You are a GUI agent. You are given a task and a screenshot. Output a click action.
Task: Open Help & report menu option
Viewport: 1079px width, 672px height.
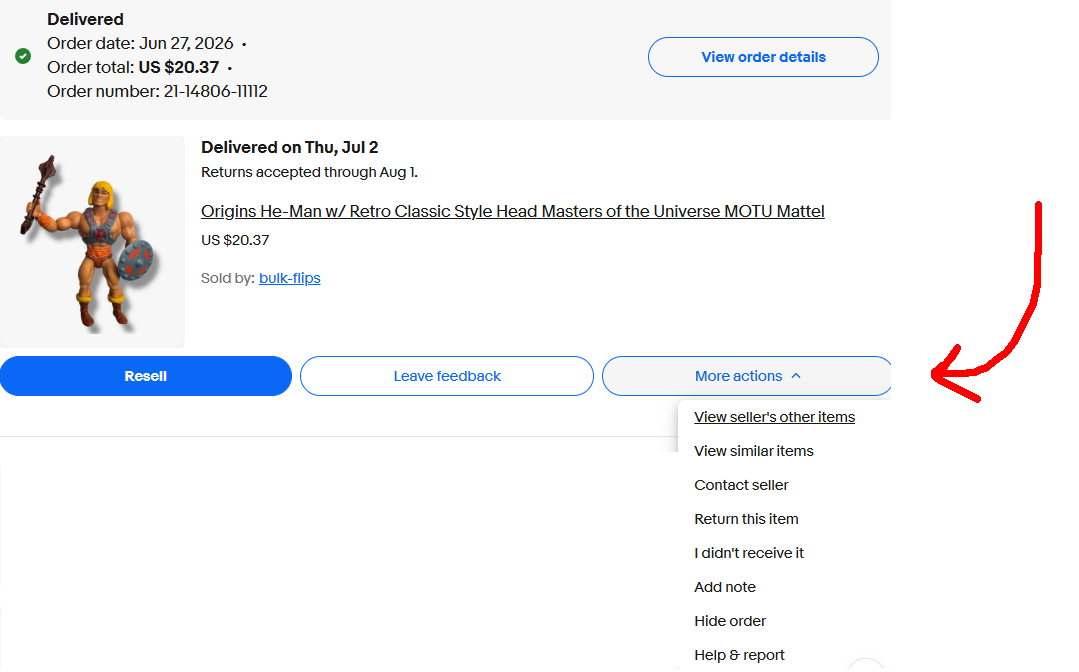(x=739, y=655)
